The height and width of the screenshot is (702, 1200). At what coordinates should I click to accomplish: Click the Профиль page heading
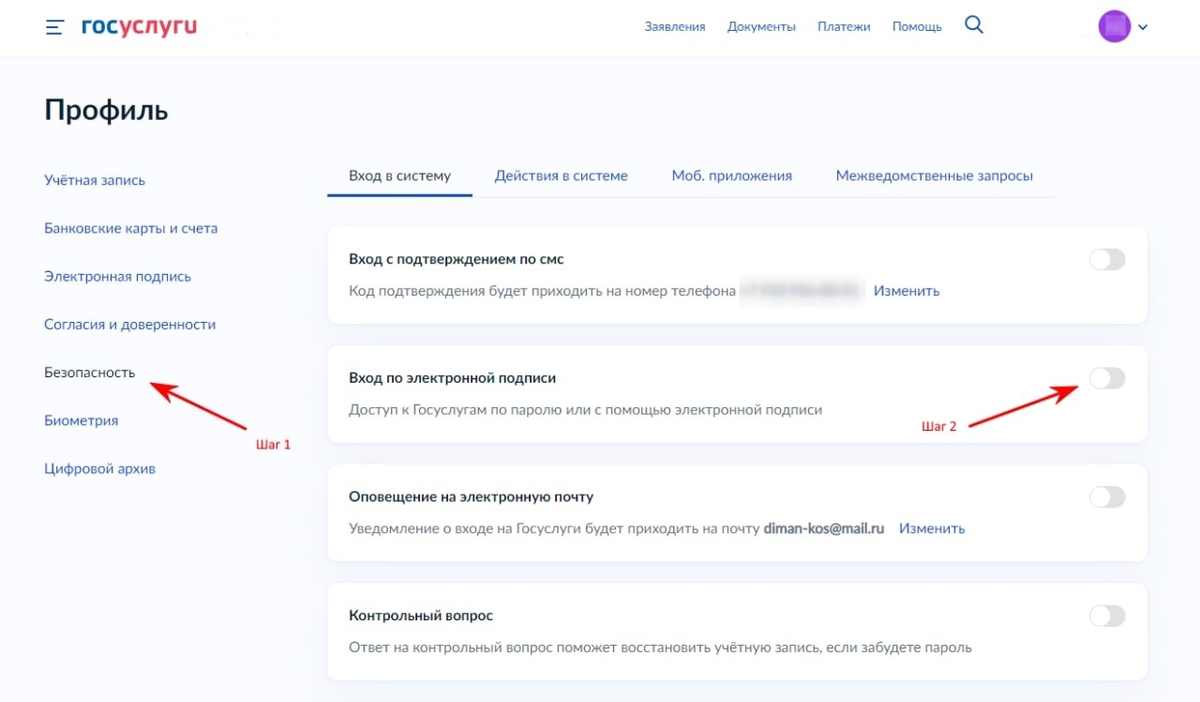point(106,110)
